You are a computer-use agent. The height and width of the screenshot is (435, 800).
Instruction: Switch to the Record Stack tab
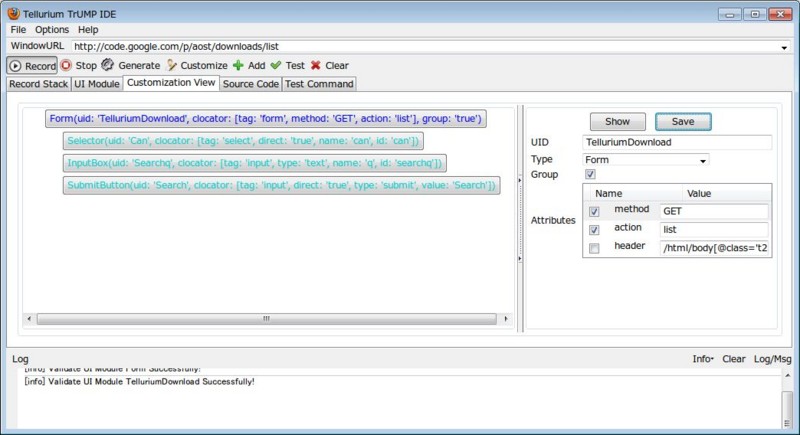[x=38, y=84]
